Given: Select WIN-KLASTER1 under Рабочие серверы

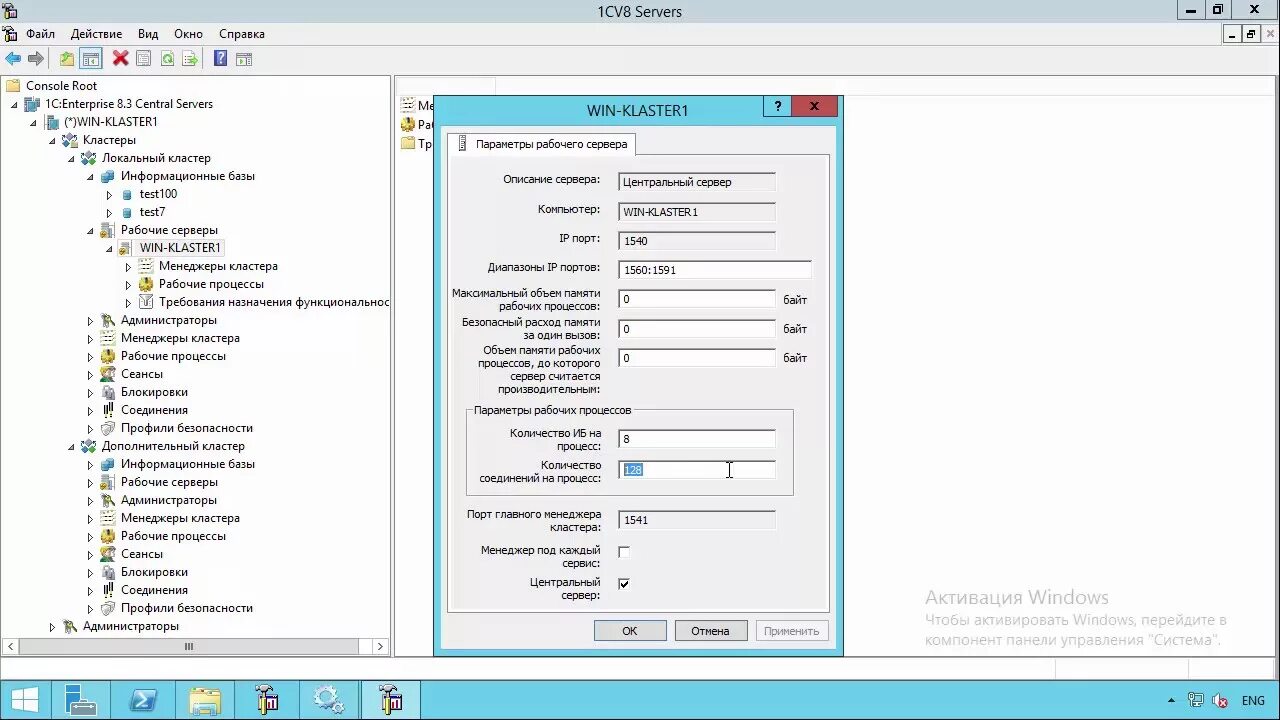Looking at the screenshot, I should (180, 248).
